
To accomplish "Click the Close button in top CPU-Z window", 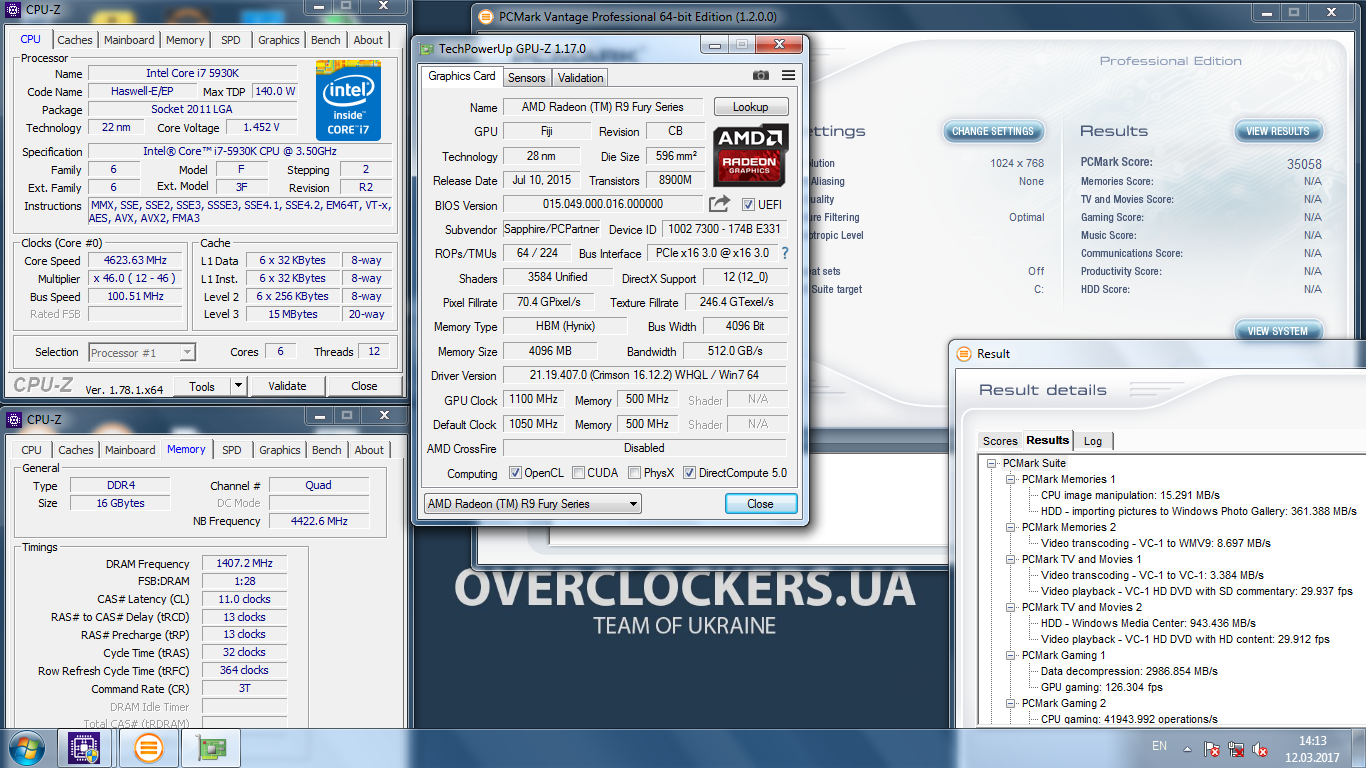I will point(364,386).
